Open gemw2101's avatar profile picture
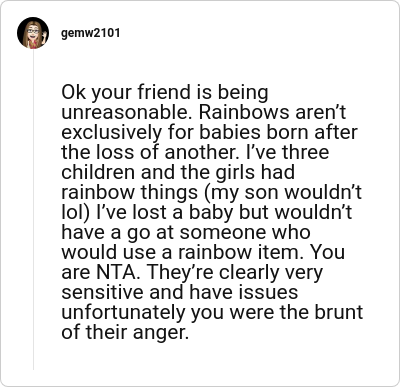The height and width of the screenshot is (387, 400). point(33,33)
